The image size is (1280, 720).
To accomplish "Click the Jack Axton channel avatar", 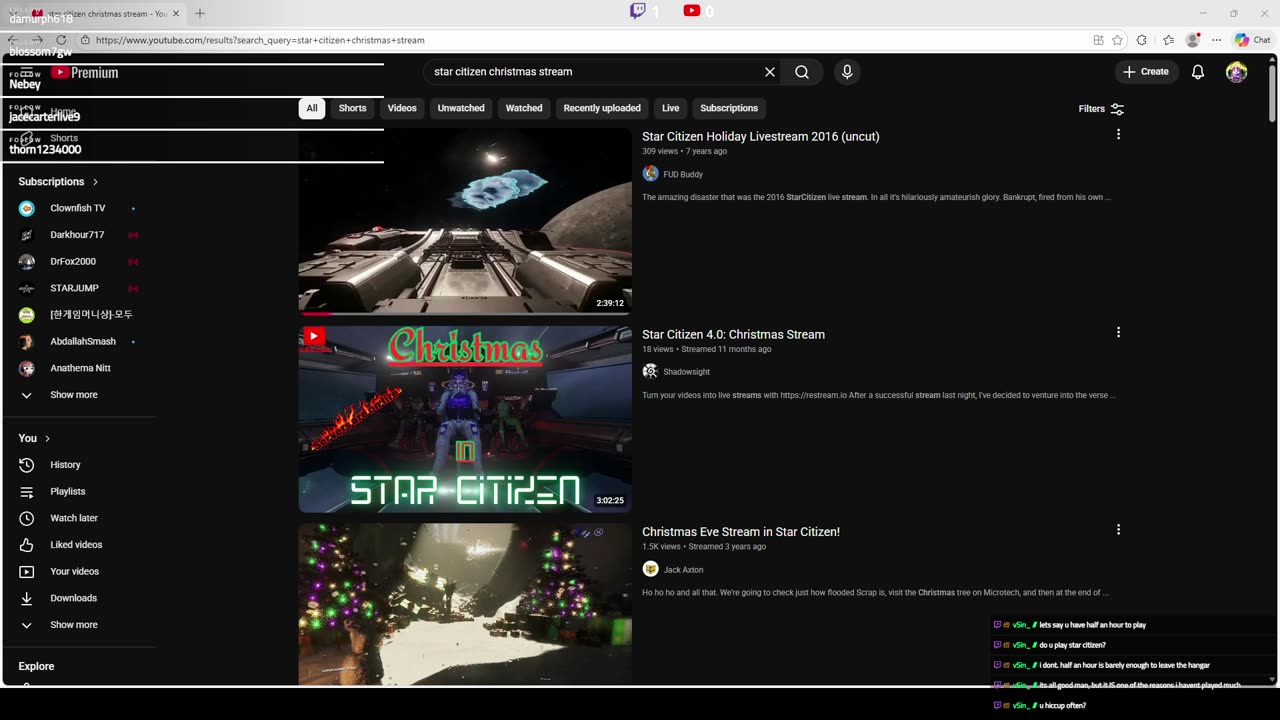I will pyautogui.click(x=650, y=569).
